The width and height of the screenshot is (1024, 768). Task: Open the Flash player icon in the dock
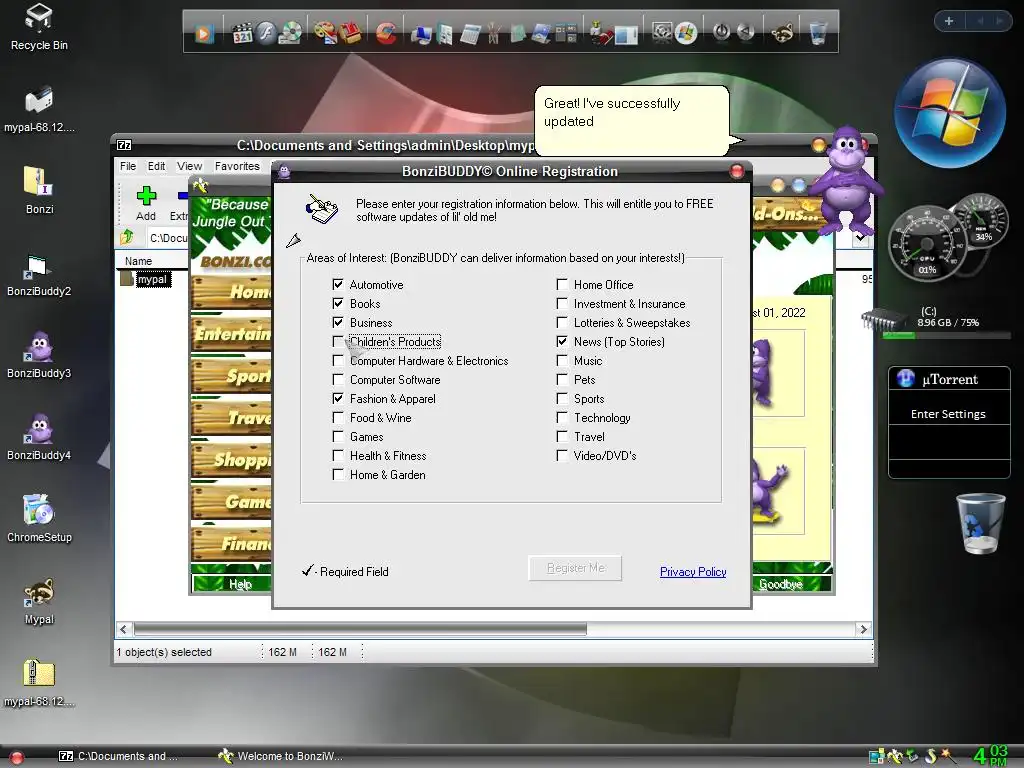pyautogui.click(x=266, y=32)
